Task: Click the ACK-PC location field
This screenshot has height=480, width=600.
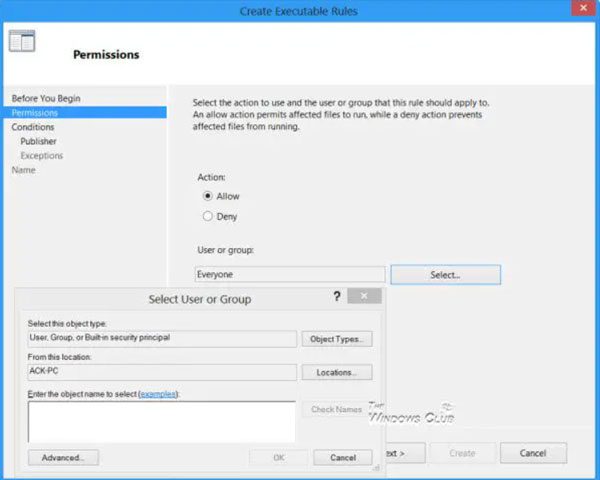Action: 162,372
